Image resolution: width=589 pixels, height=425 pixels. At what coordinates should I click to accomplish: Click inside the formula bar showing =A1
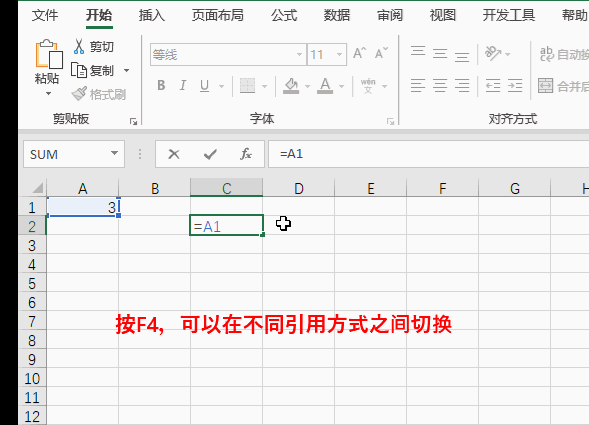[x=429, y=154]
